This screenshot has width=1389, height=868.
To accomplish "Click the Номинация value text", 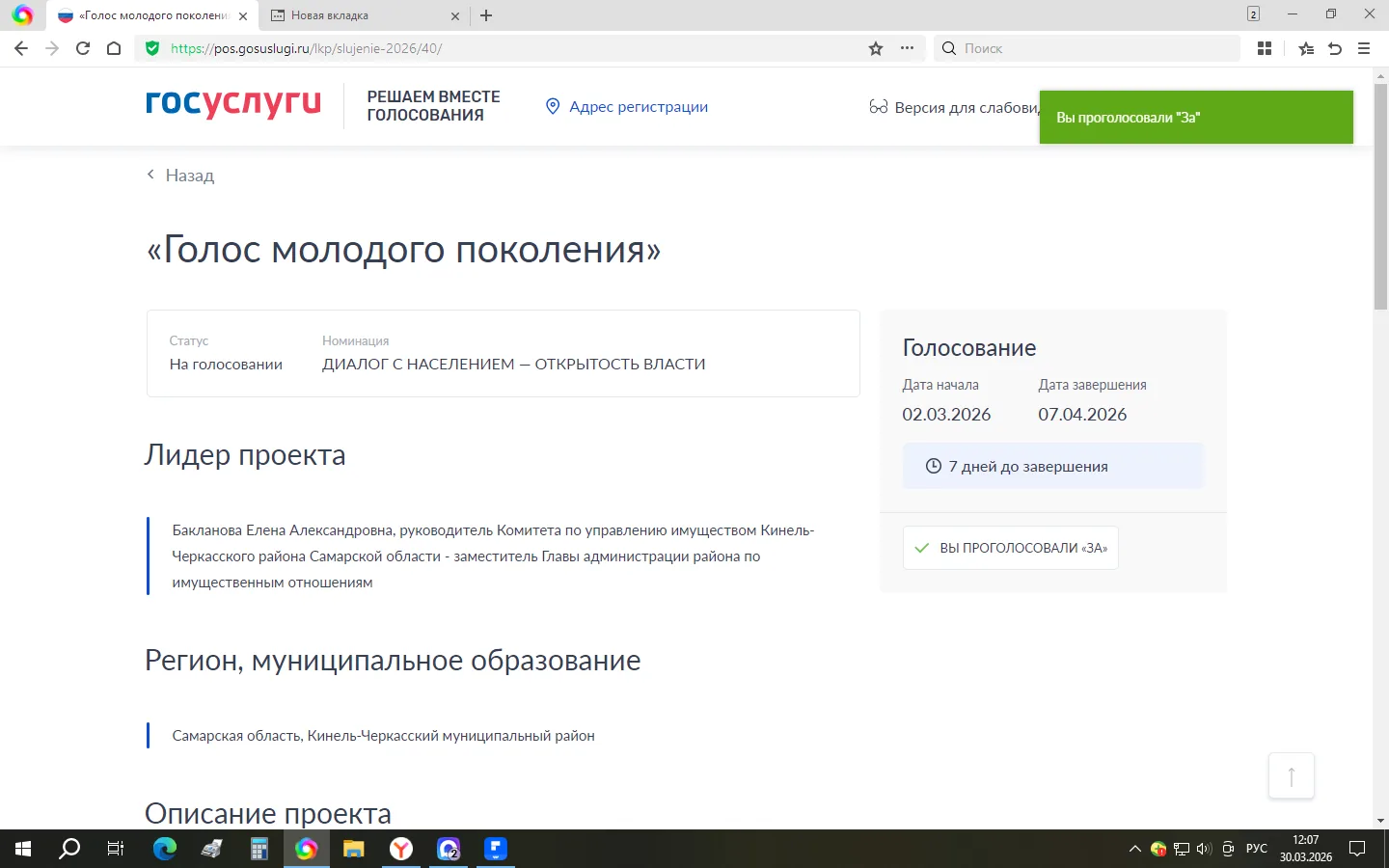I will [x=514, y=364].
